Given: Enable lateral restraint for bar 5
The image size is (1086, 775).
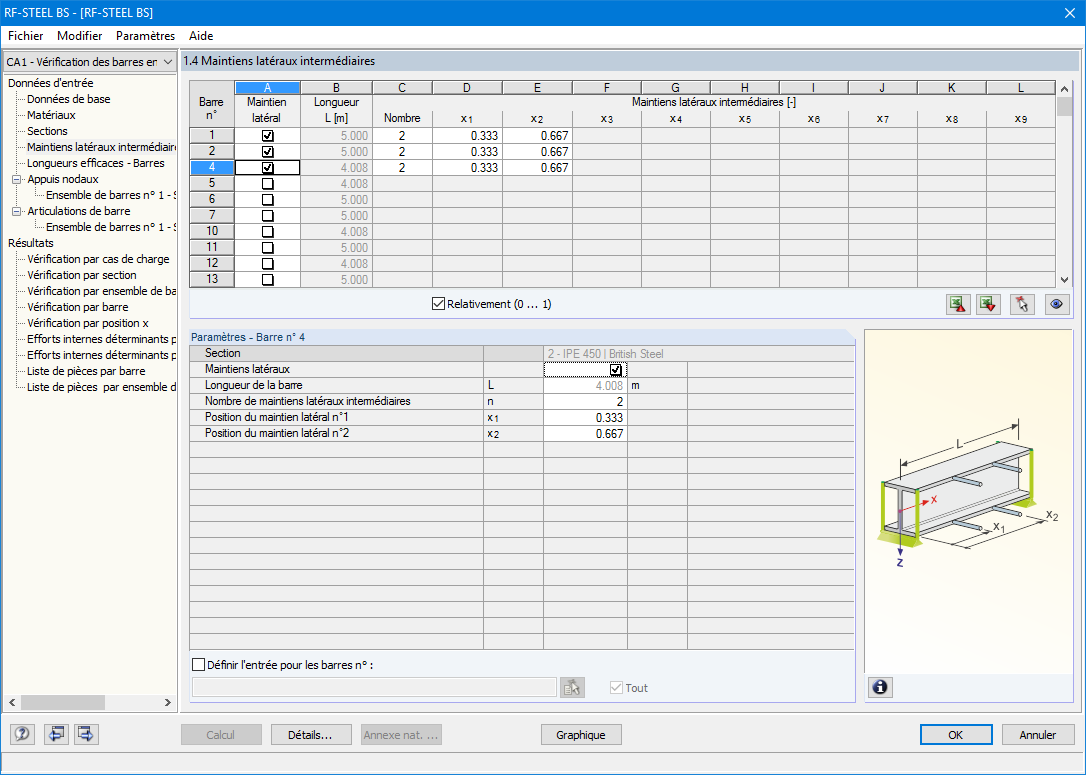Looking at the screenshot, I should coord(267,184).
